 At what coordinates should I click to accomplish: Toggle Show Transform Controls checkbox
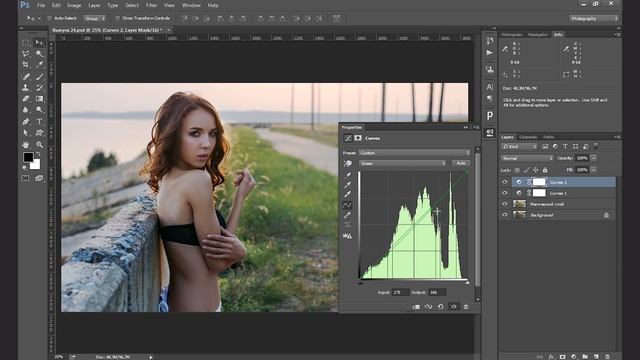[118, 18]
